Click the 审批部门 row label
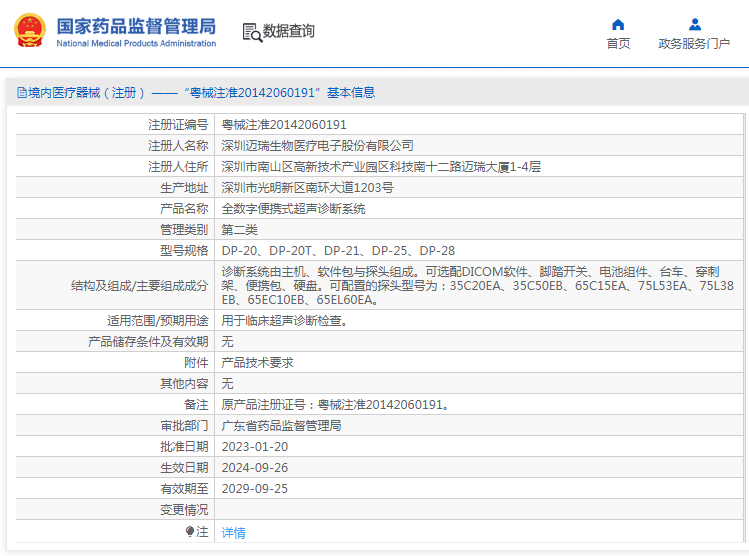This screenshot has height=556, width=749. tap(184, 426)
